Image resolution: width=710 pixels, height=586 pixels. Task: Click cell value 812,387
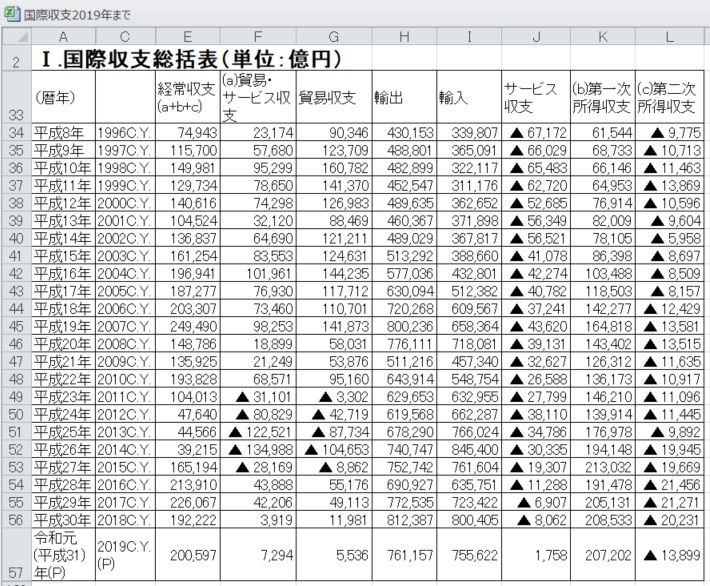[404, 520]
